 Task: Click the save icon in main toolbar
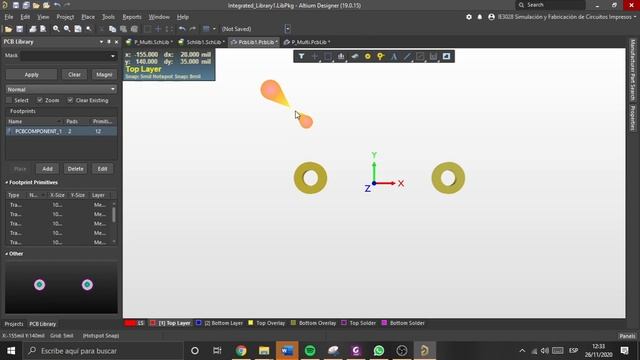click(20, 29)
